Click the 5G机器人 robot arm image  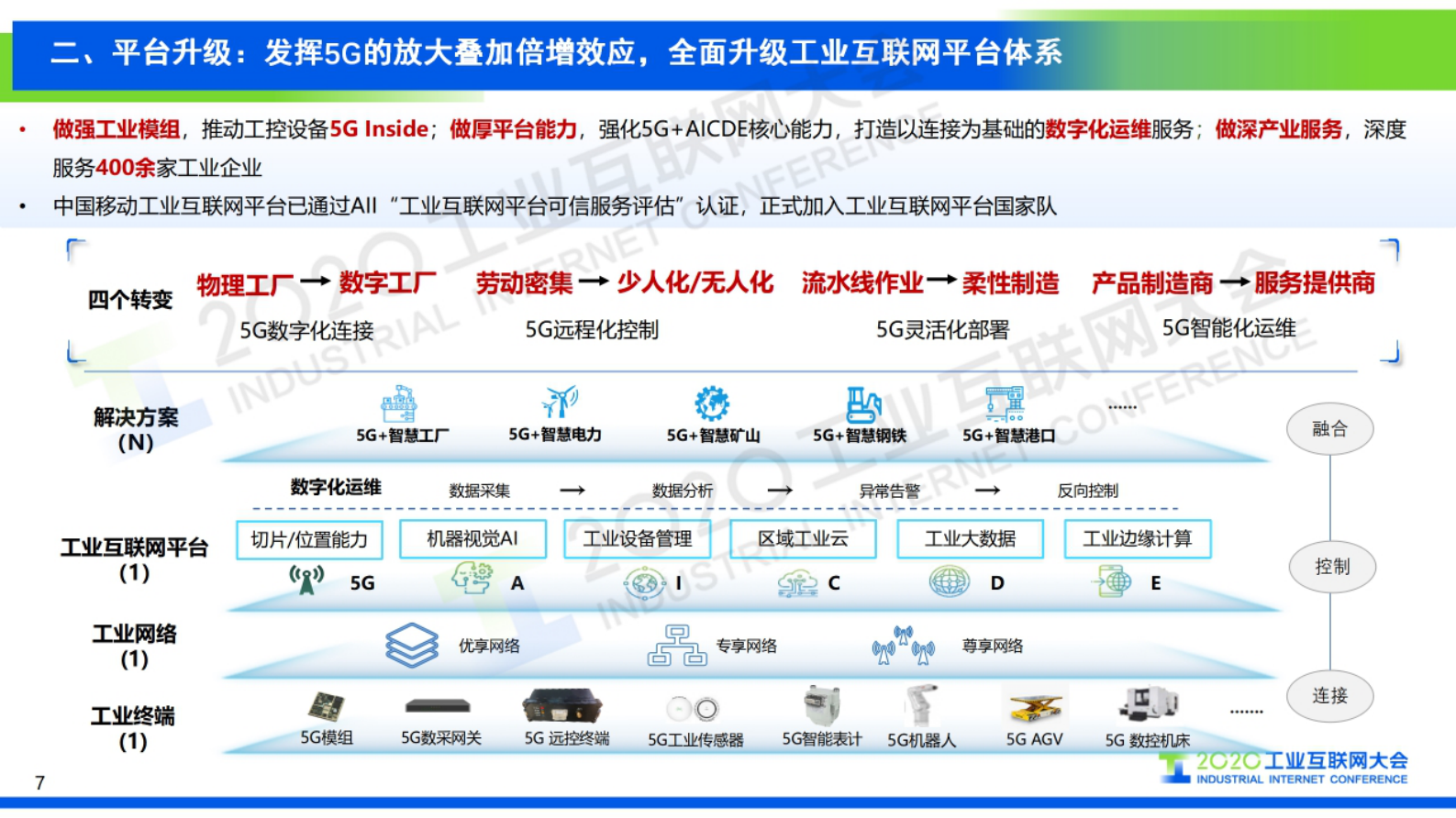(x=920, y=706)
